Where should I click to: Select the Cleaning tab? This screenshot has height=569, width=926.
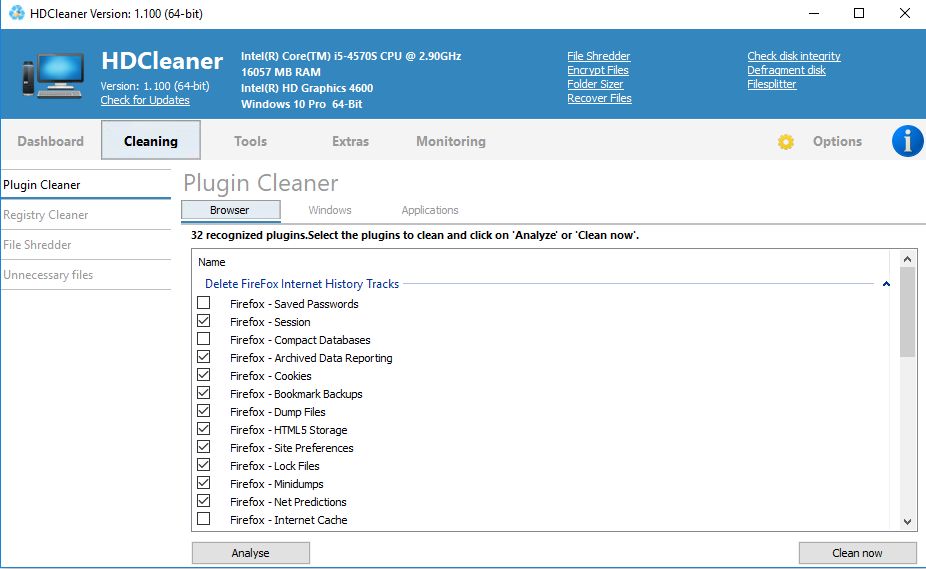[x=151, y=141]
